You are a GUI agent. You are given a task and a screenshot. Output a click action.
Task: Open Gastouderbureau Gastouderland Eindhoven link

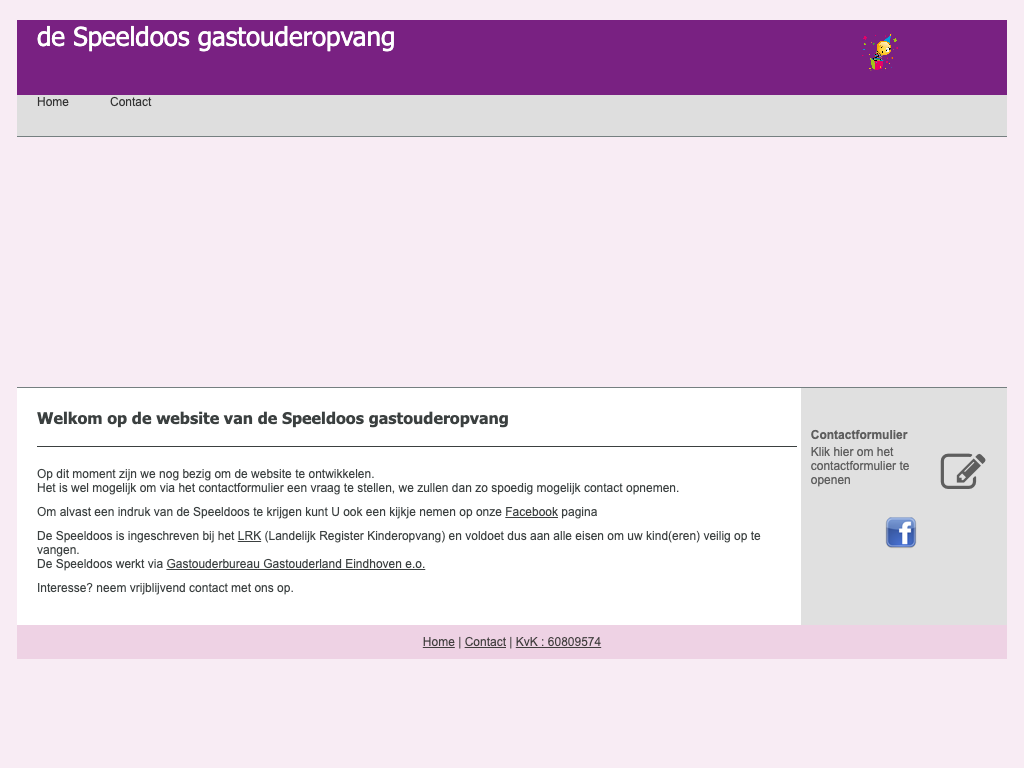tap(295, 564)
